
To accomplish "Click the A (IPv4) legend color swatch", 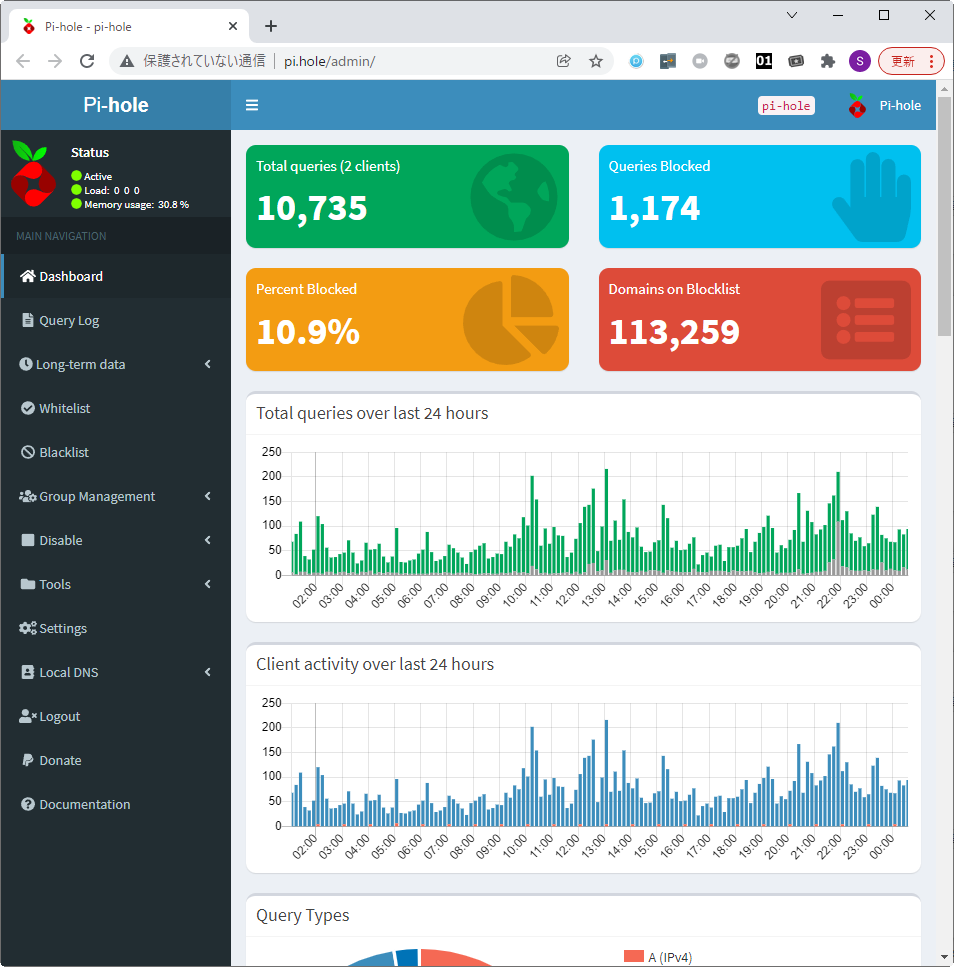I will coord(633,957).
